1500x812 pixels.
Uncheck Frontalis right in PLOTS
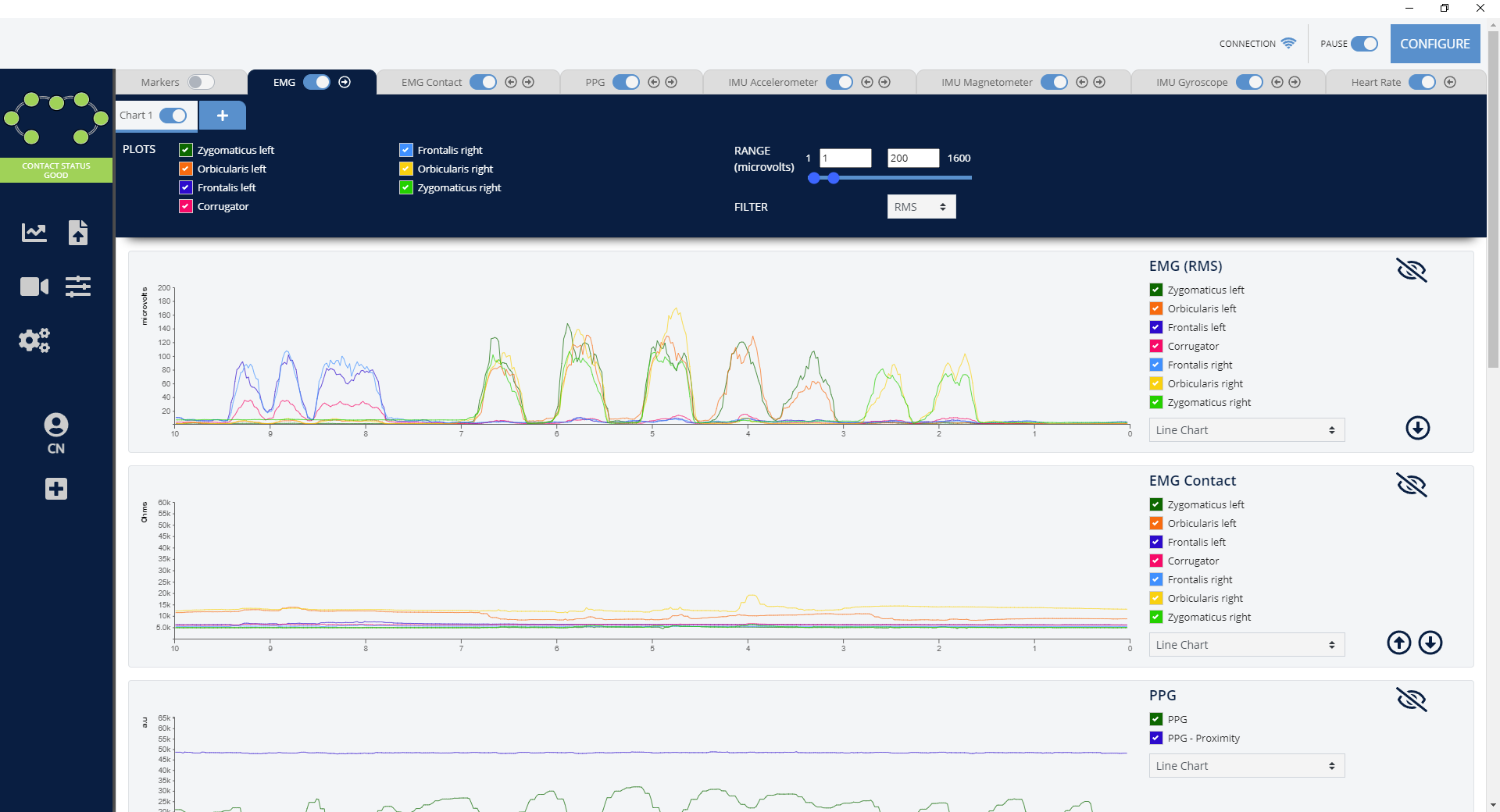406,150
